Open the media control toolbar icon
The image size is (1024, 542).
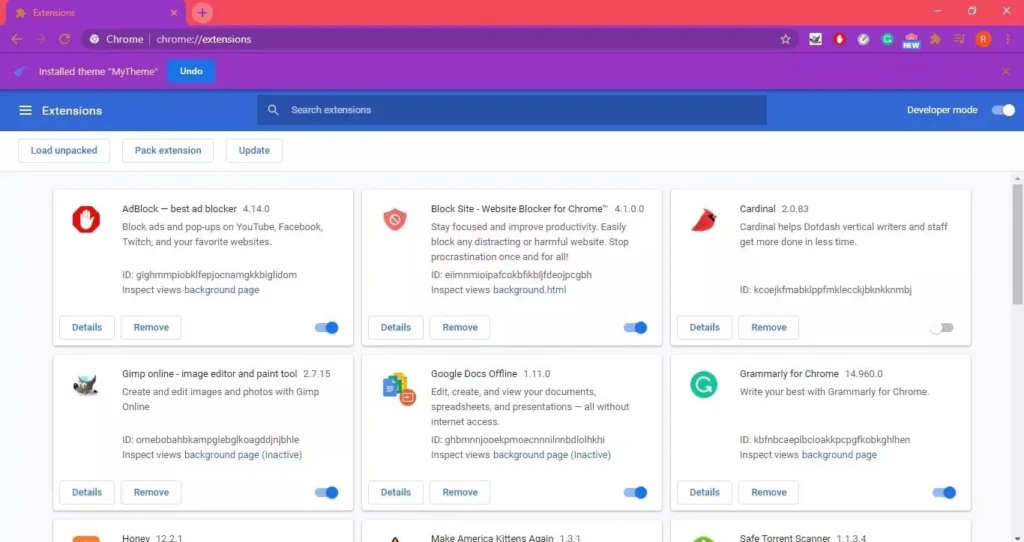pos(959,39)
